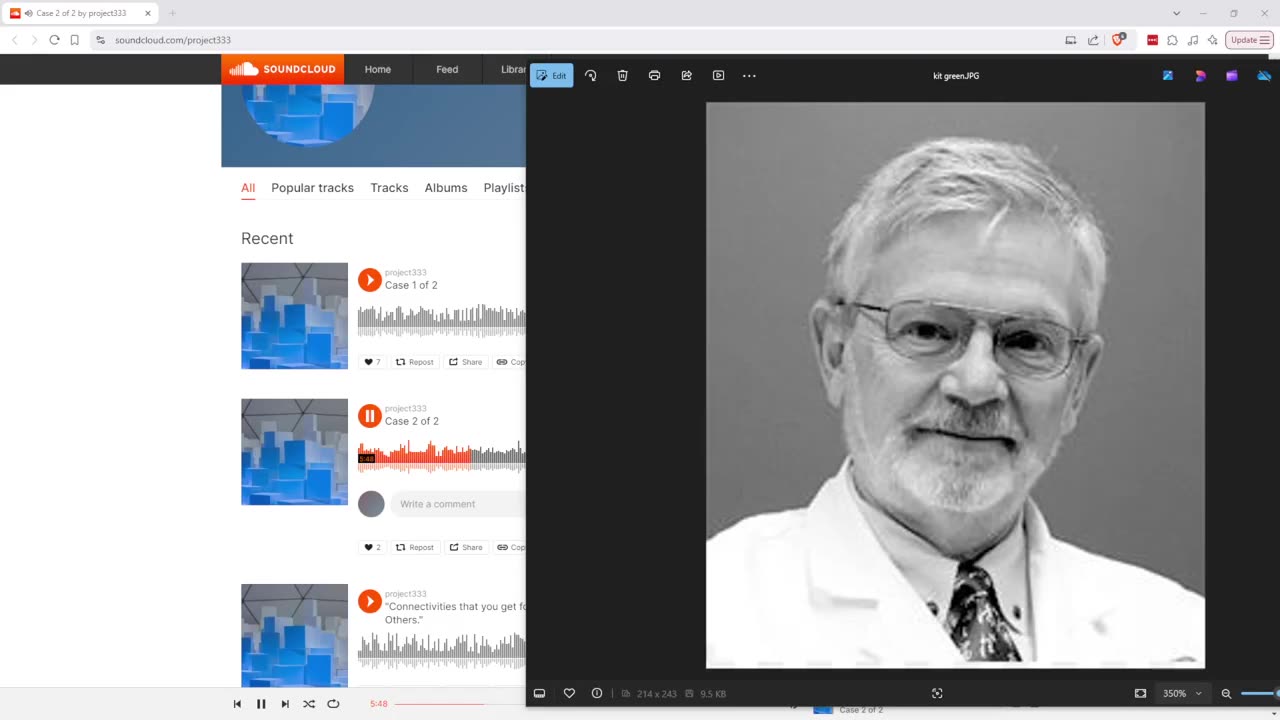Open Case 1 of 2 artwork thumbnail
This screenshot has width=1280, height=720.
point(294,316)
